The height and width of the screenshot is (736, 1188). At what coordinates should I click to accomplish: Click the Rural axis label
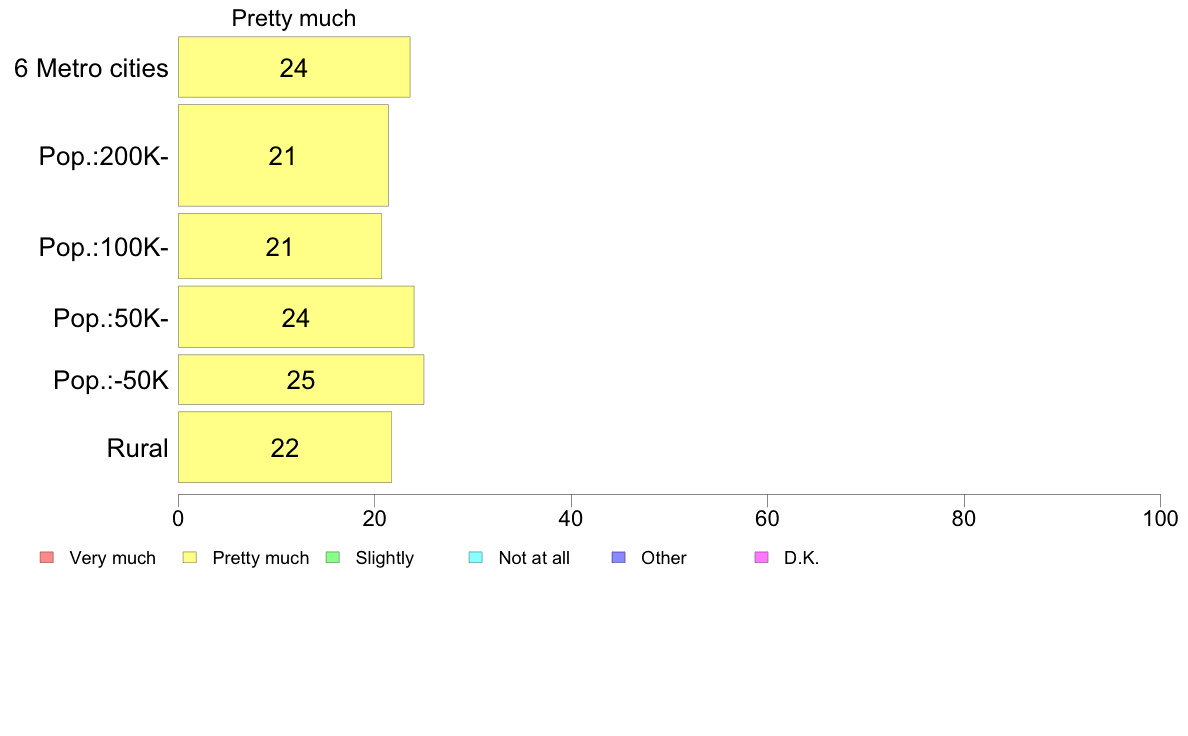137,448
